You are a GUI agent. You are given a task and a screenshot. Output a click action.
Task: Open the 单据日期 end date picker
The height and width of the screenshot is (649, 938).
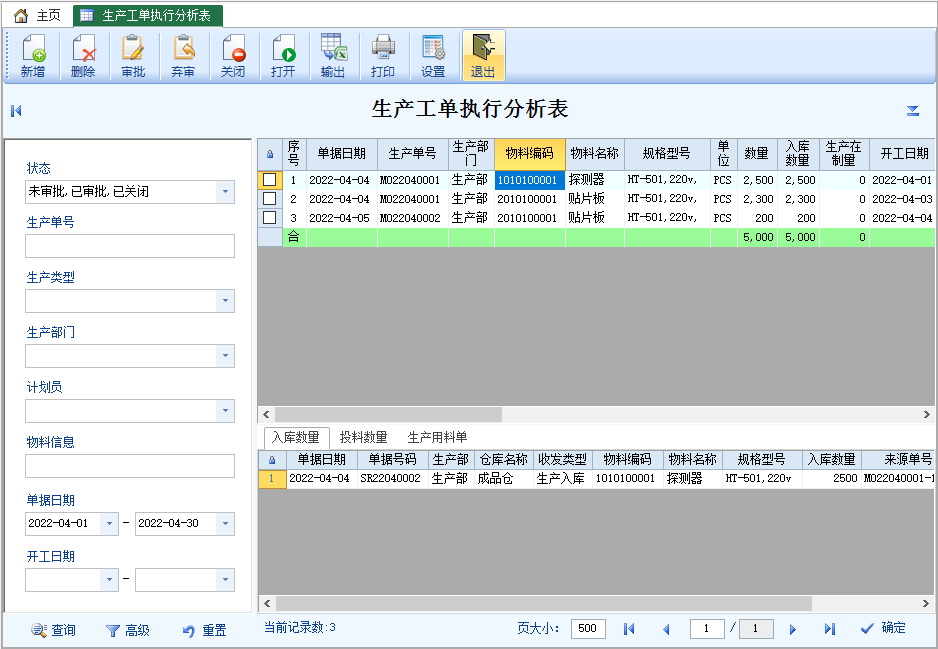click(225, 523)
